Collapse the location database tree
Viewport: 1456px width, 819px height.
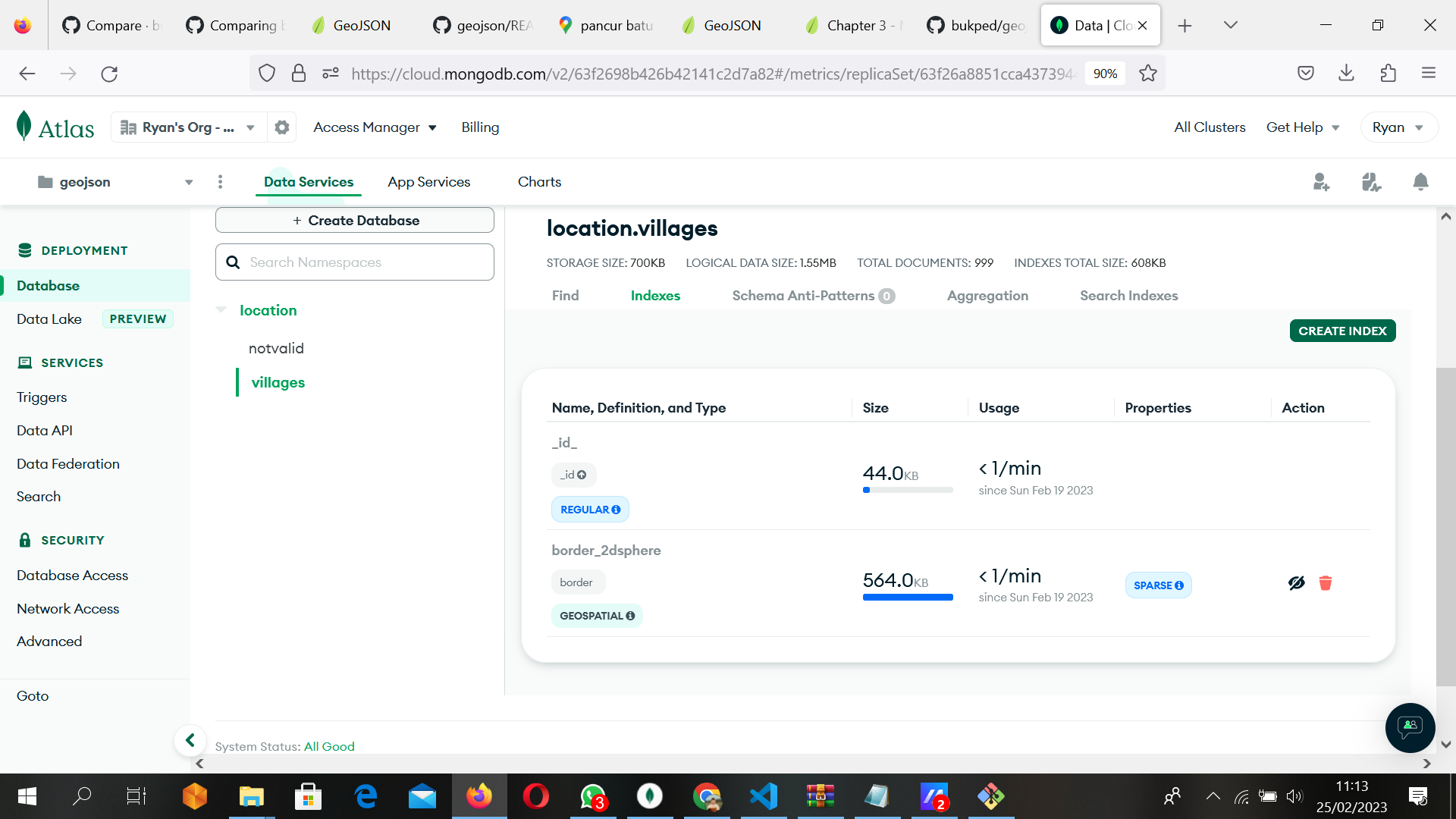pyautogui.click(x=221, y=310)
